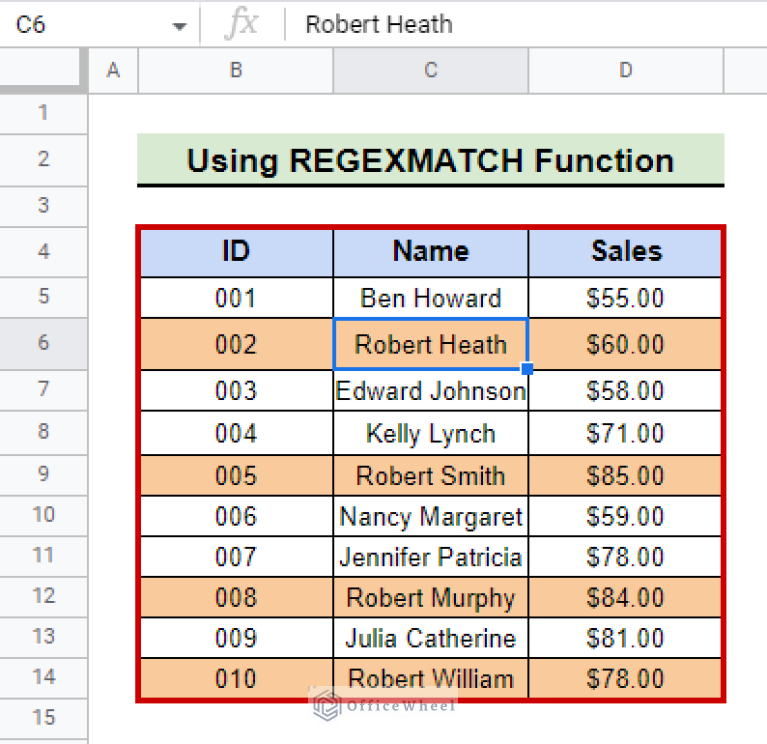The width and height of the screenshot is (767, 744).
Task: Select row 6 header
Action: [43, 343]
